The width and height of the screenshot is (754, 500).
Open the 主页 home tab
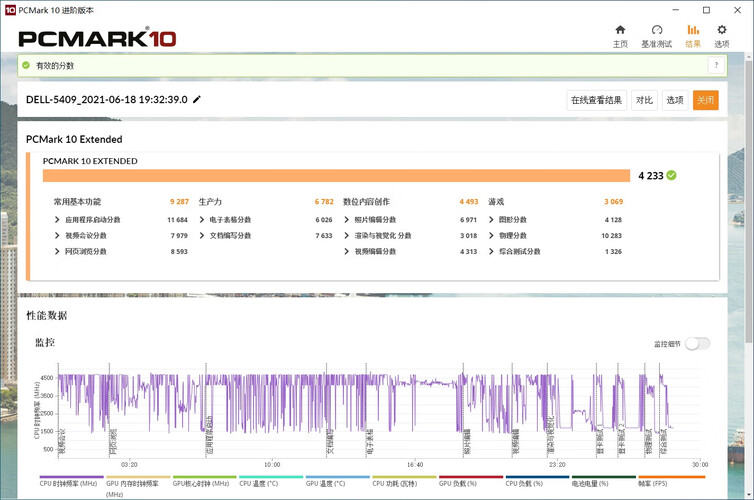[x=620, y=36]
